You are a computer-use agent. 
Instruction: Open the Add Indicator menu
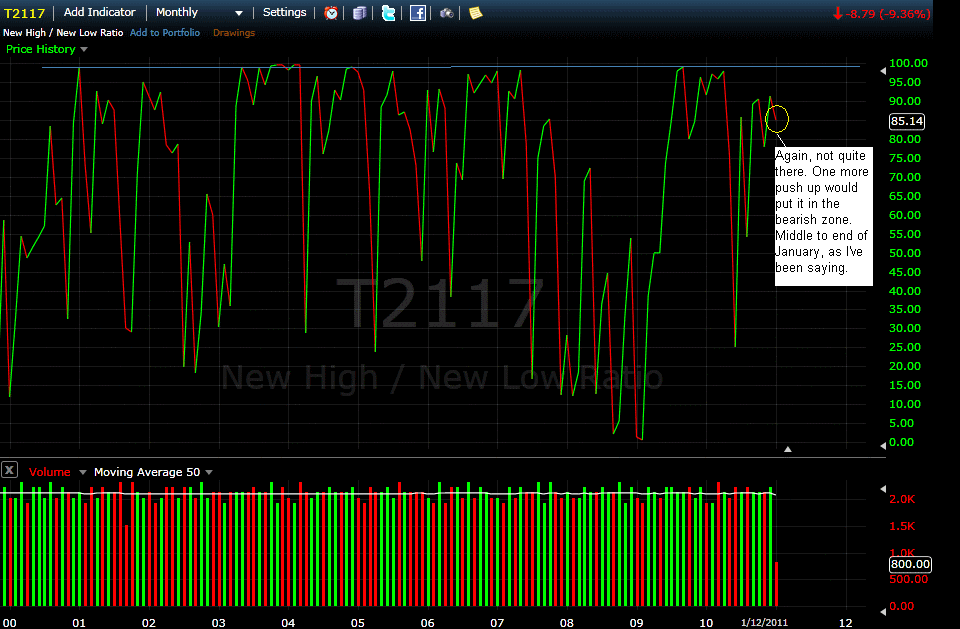tap(99, 12)
